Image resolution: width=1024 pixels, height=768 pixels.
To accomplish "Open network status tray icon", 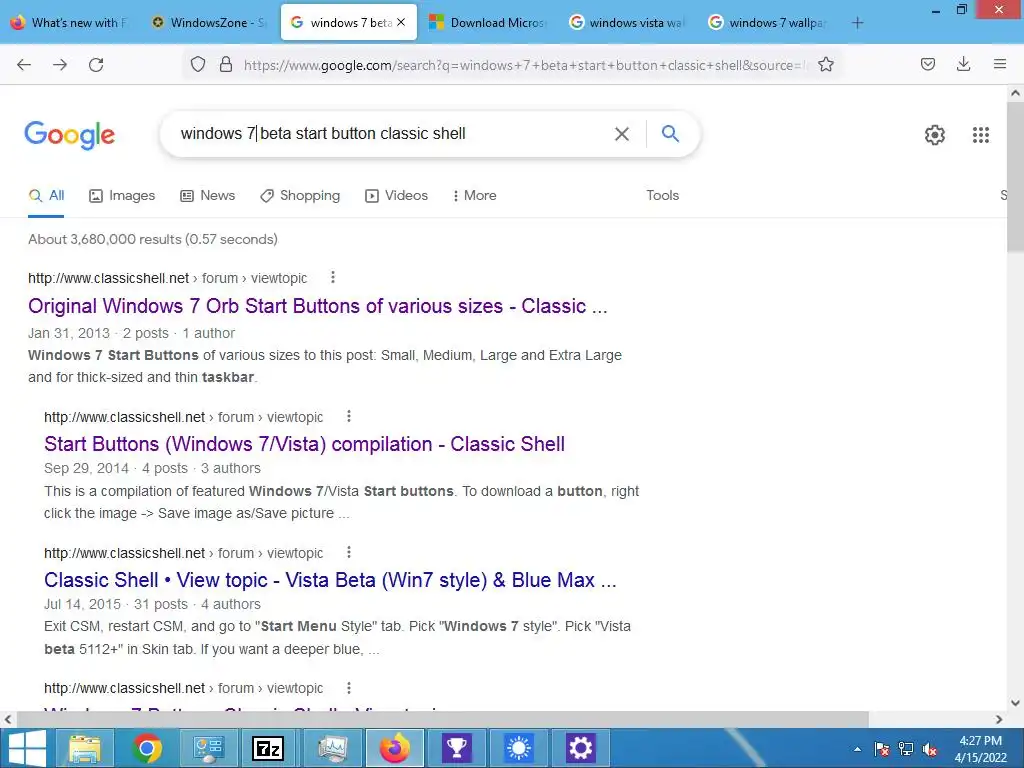I will (906, 749).
